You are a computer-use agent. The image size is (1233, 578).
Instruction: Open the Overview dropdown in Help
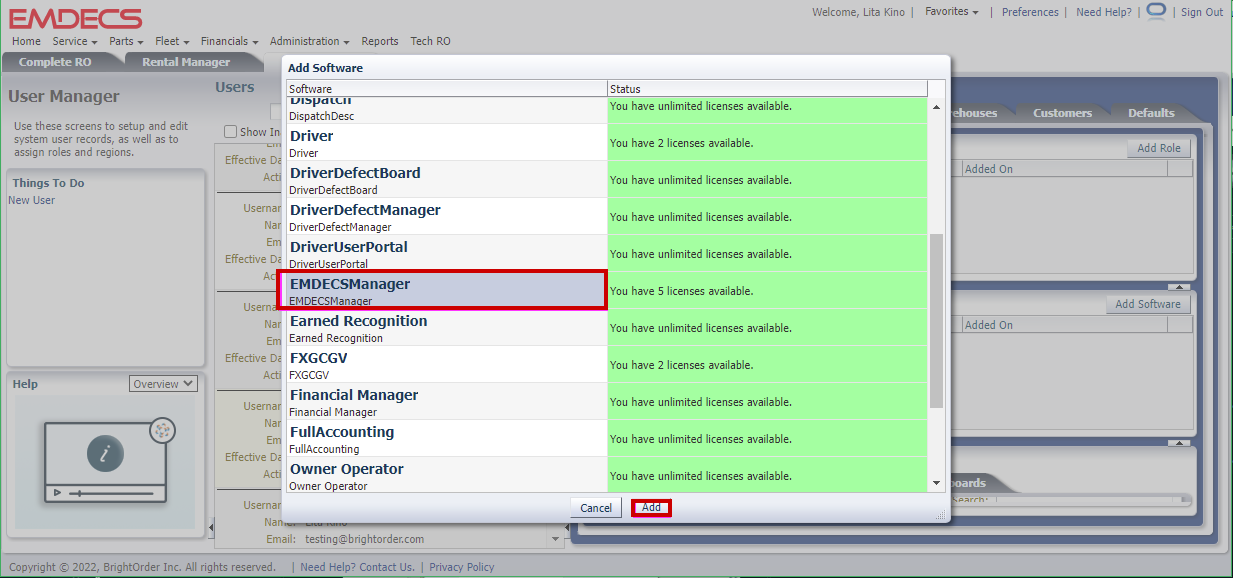click(163, 384)
